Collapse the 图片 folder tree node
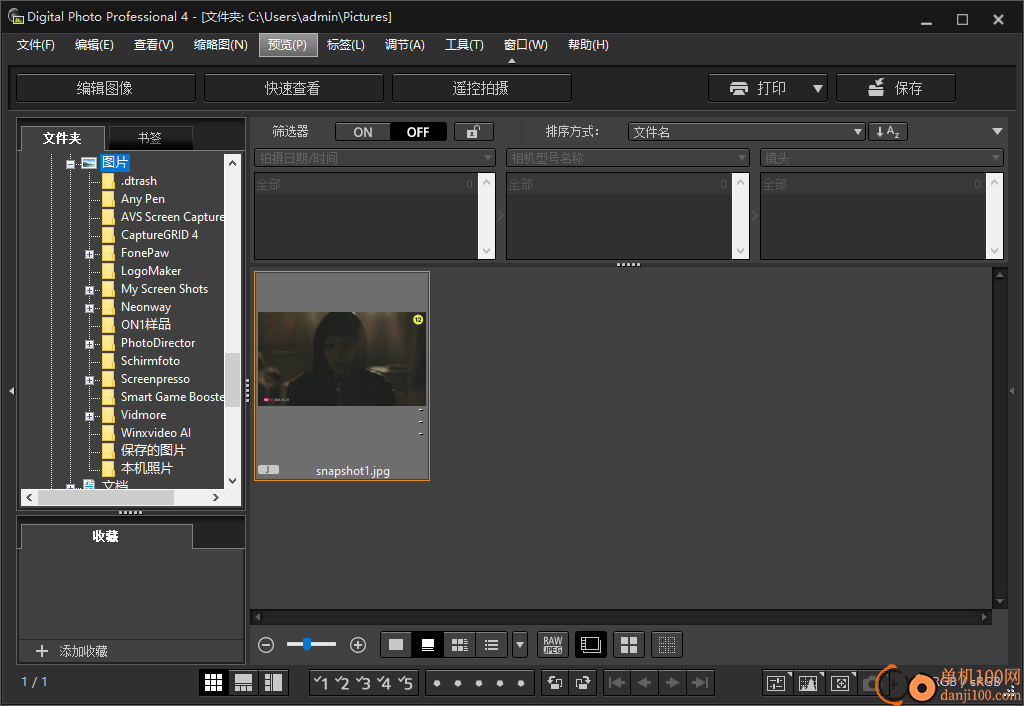Screen dimensions: 1024x706 tap(71, 164)
